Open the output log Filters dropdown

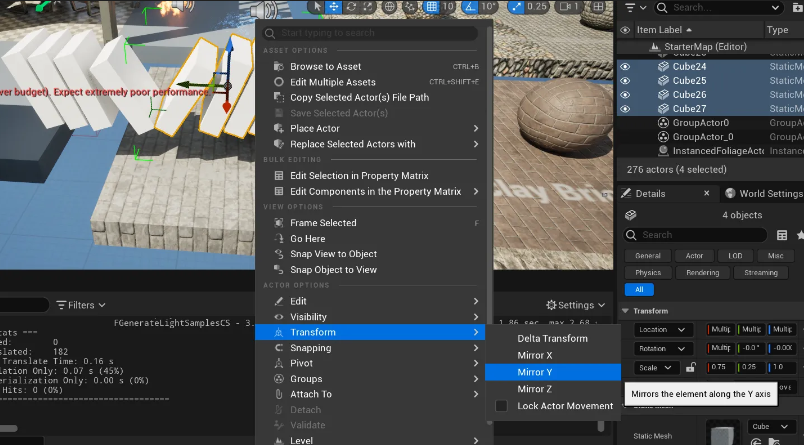click(x=81, y=305)
